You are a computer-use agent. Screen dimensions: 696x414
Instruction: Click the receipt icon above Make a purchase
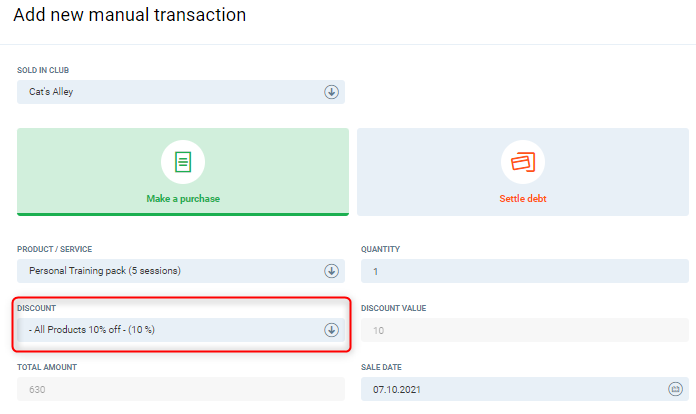pyautogui.click(x=182, y=162)
